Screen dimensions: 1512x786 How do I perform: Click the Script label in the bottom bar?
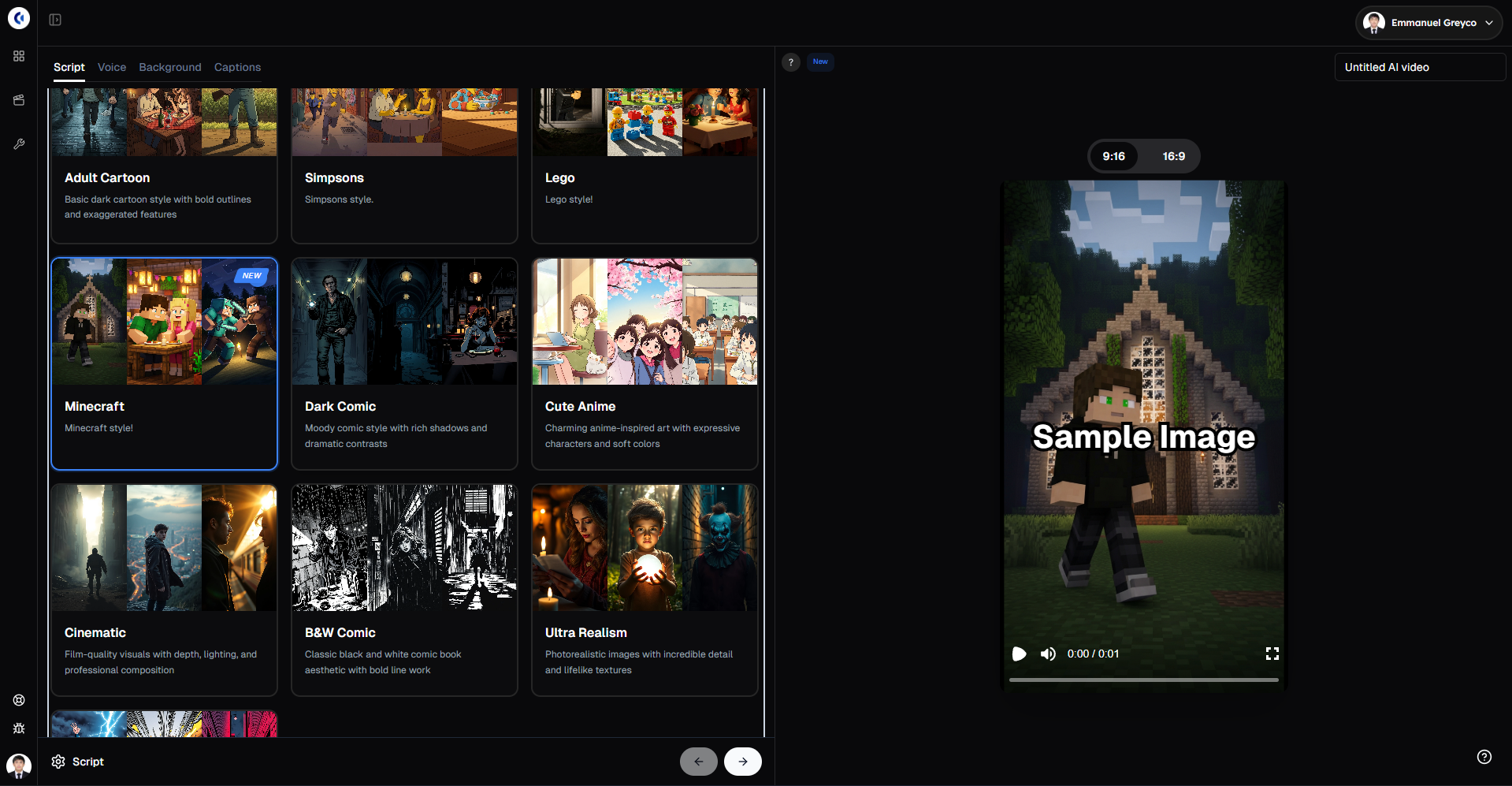click(x=88, y=762)
